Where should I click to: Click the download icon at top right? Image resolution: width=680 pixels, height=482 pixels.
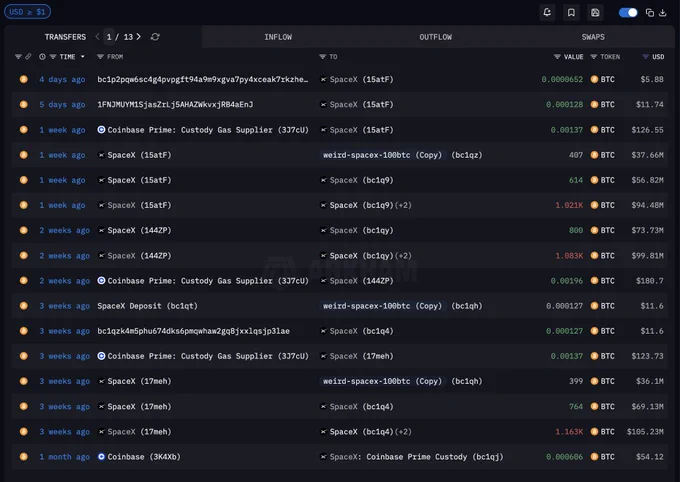[663, 13]
